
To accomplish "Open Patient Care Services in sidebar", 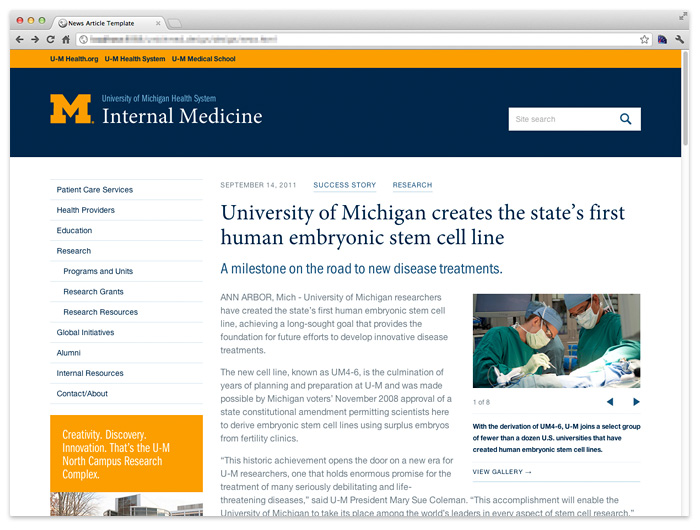I will pos(126,190).
